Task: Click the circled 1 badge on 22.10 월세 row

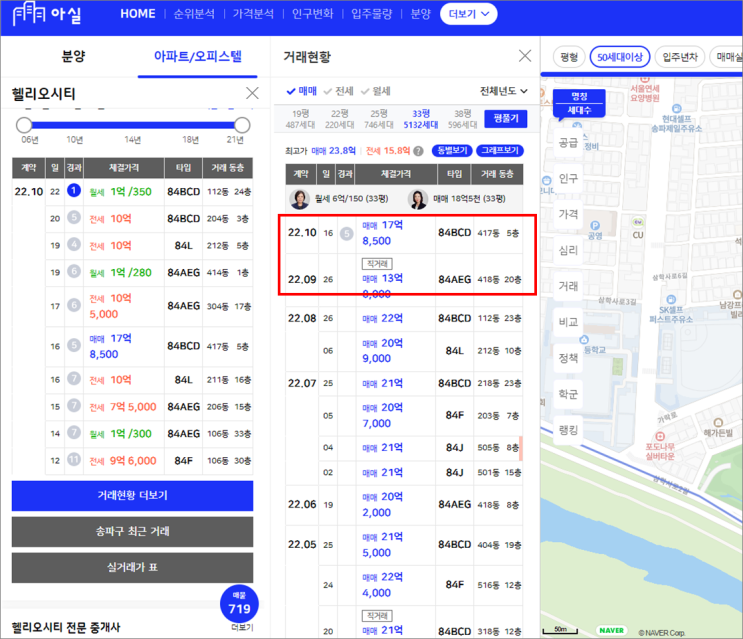Action: pyautogui.click(x=73, y=190)
